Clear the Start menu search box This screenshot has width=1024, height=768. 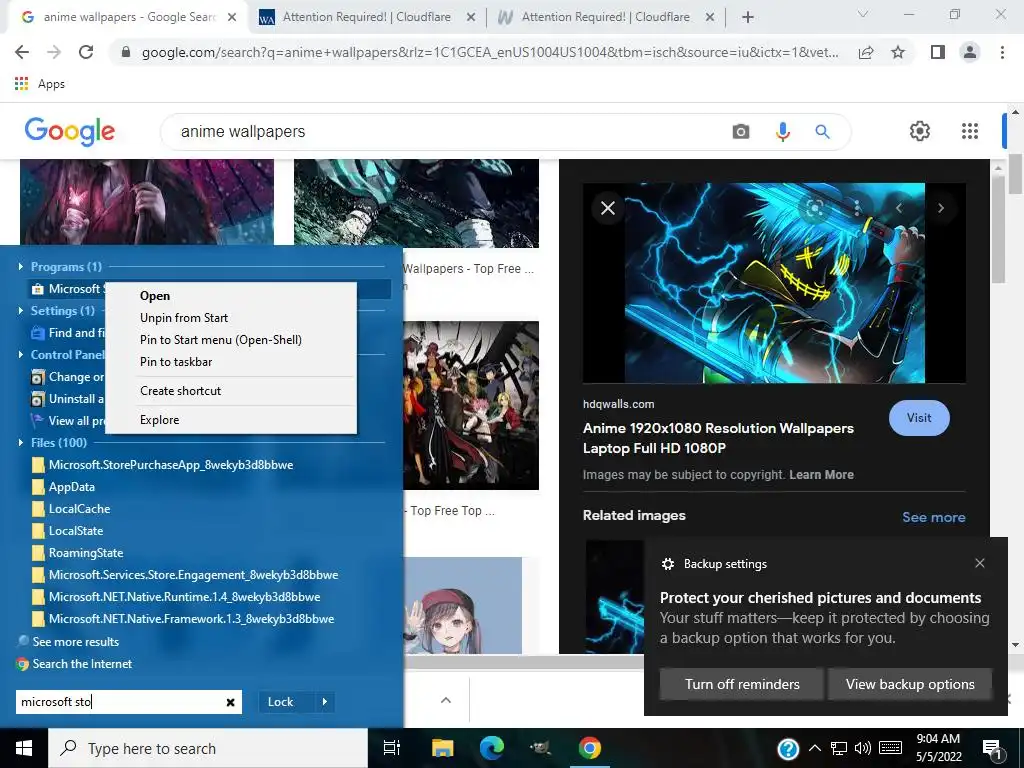pyautogui.click(x=230, y=702)
